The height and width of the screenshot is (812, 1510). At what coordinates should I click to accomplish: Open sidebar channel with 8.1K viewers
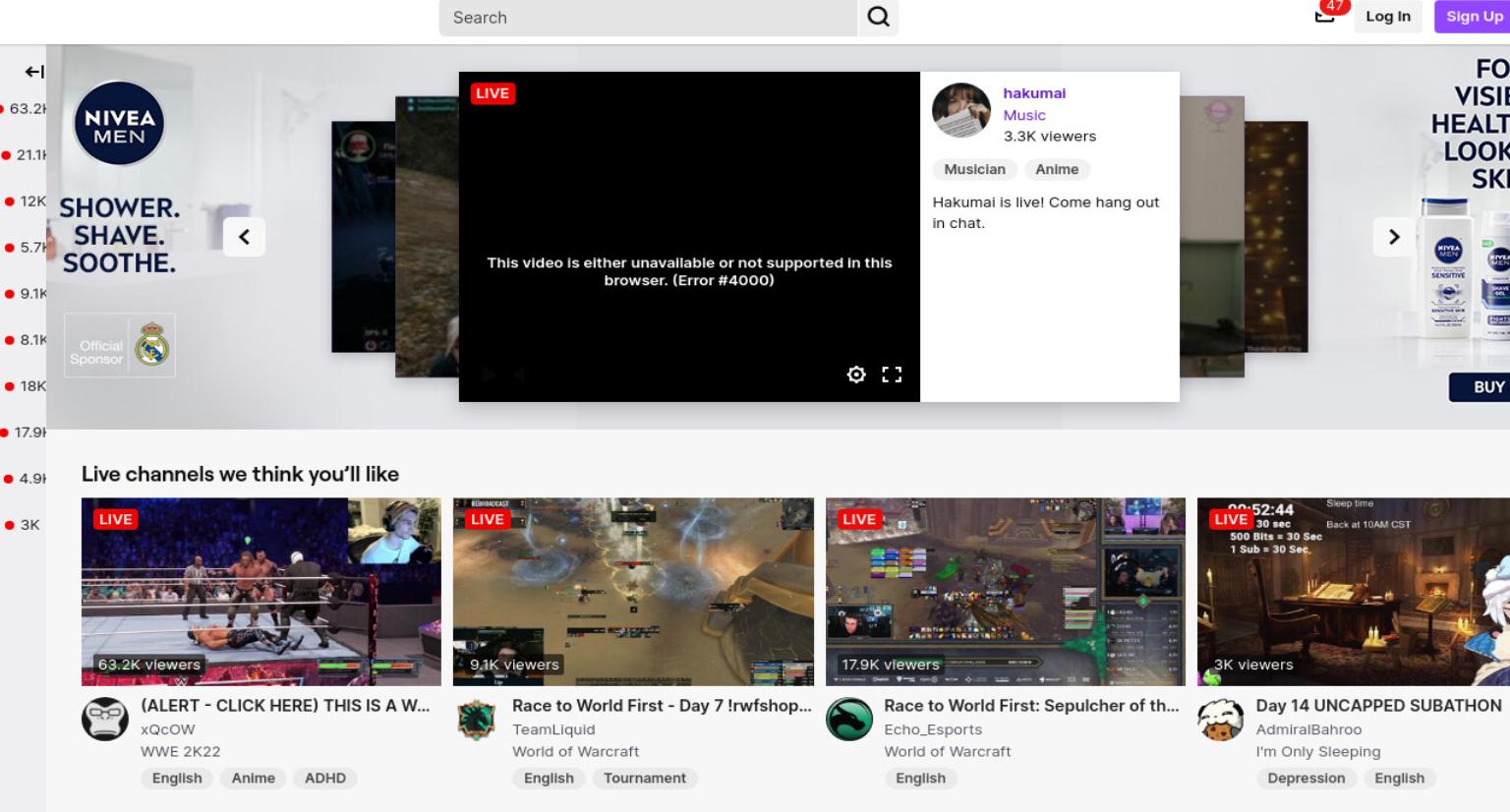[x=24, y=339]
